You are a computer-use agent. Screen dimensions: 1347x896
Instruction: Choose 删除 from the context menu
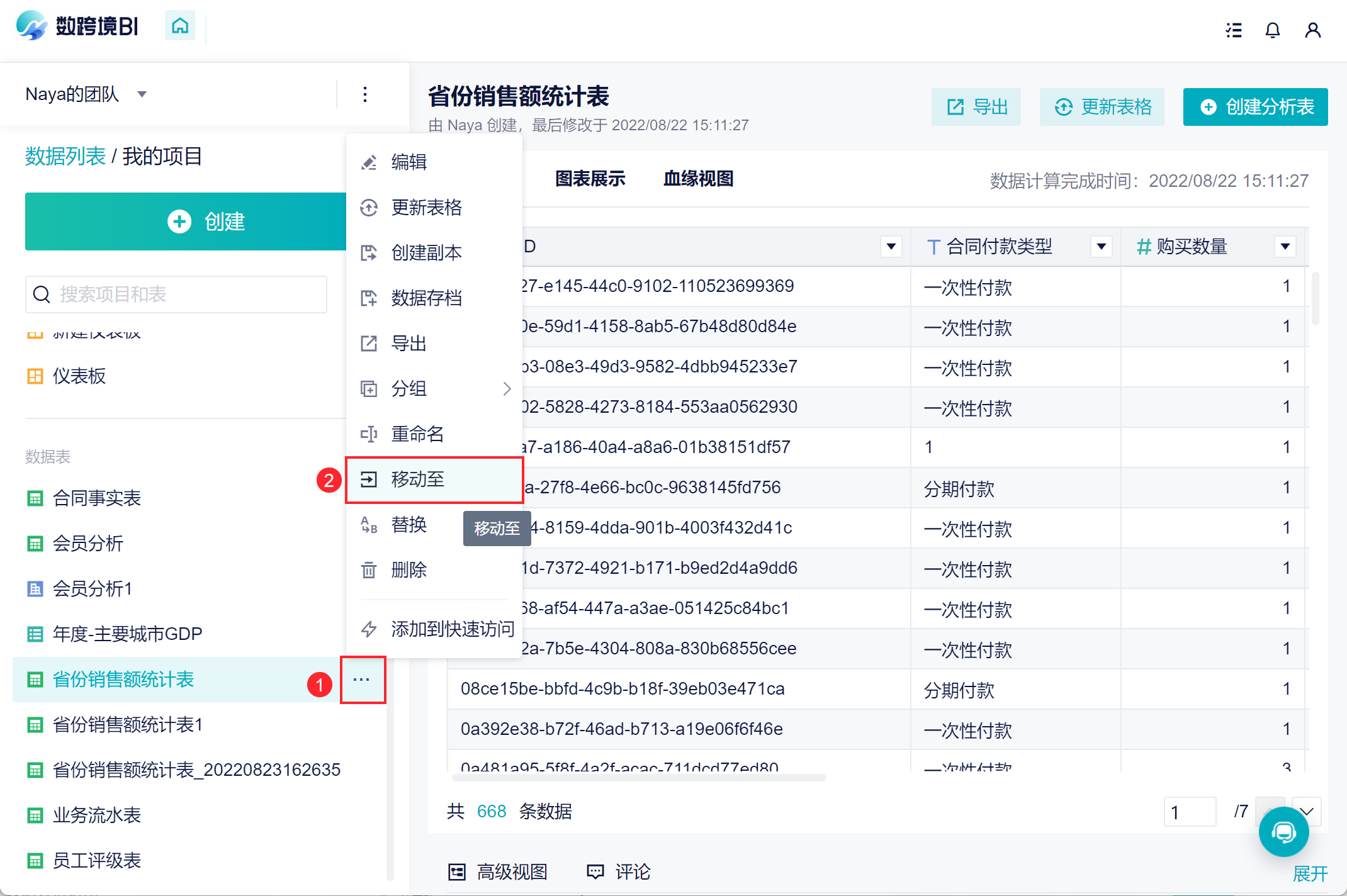tap(409, 570)
